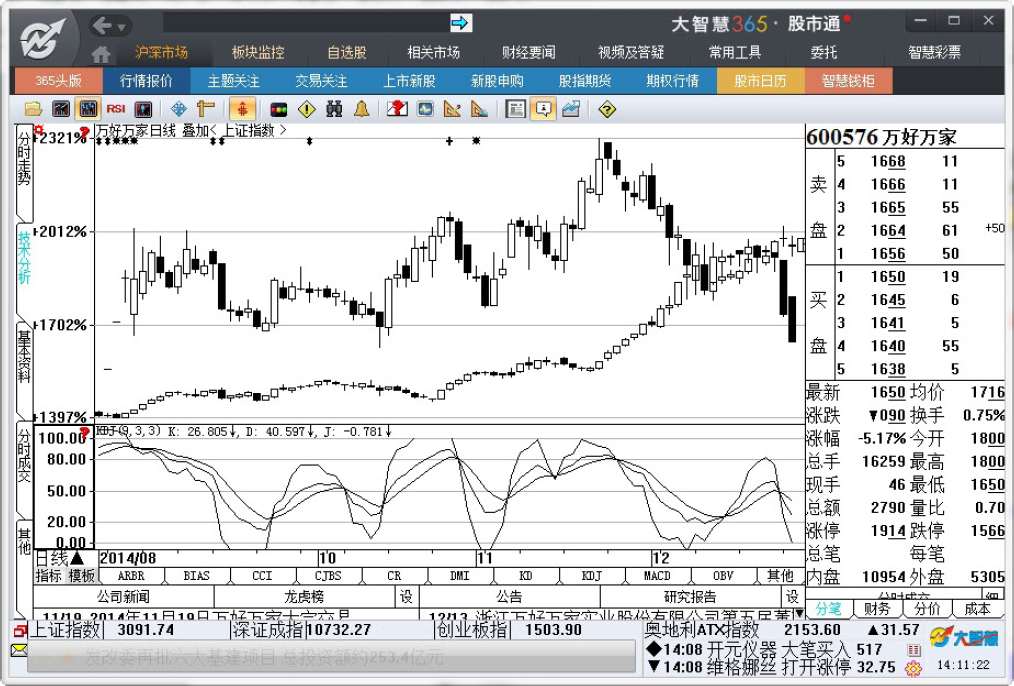Select the KDJ indicator tab

[x=591, y=575]
